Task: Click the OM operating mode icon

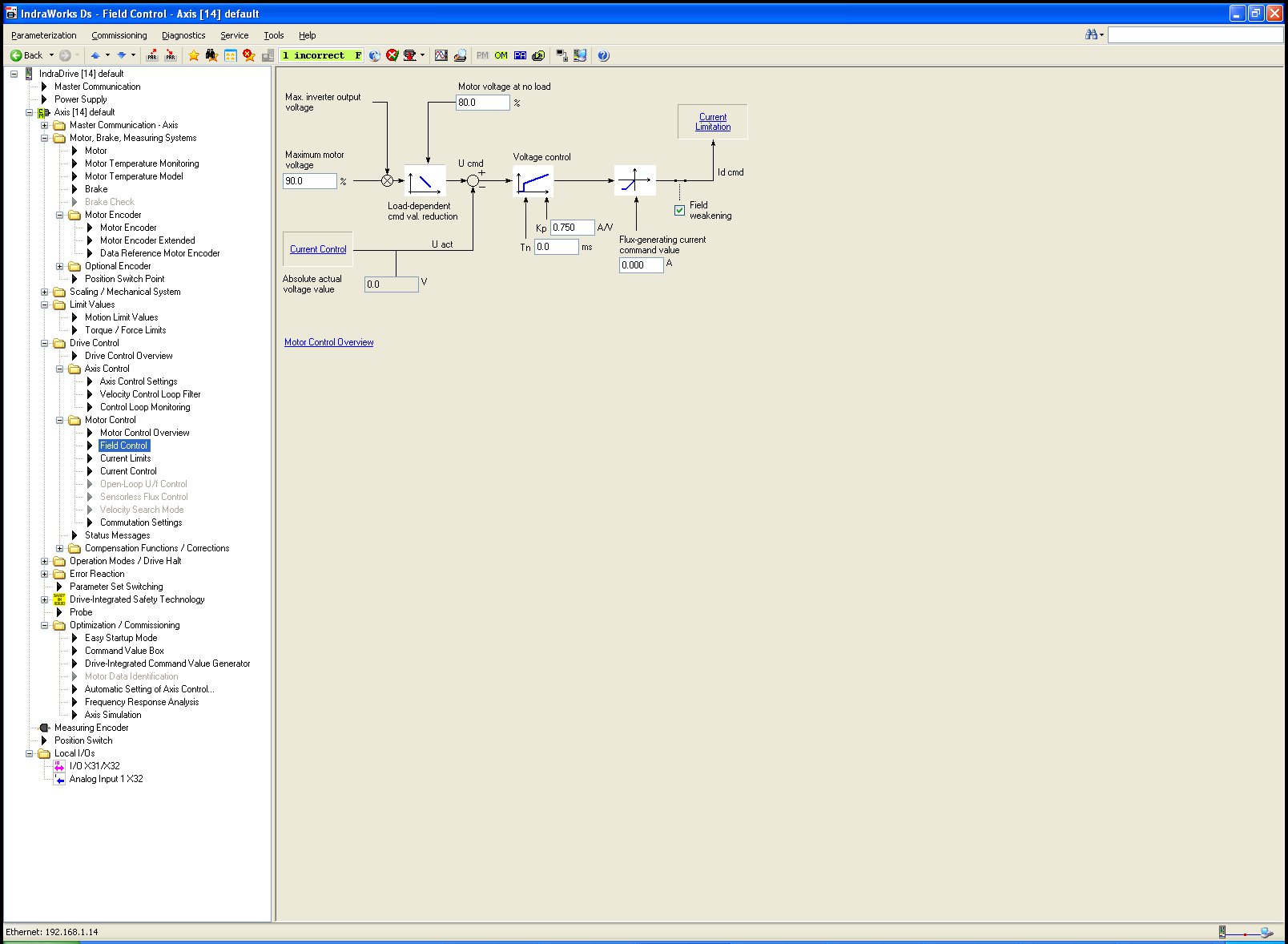Action: point(501,55)
